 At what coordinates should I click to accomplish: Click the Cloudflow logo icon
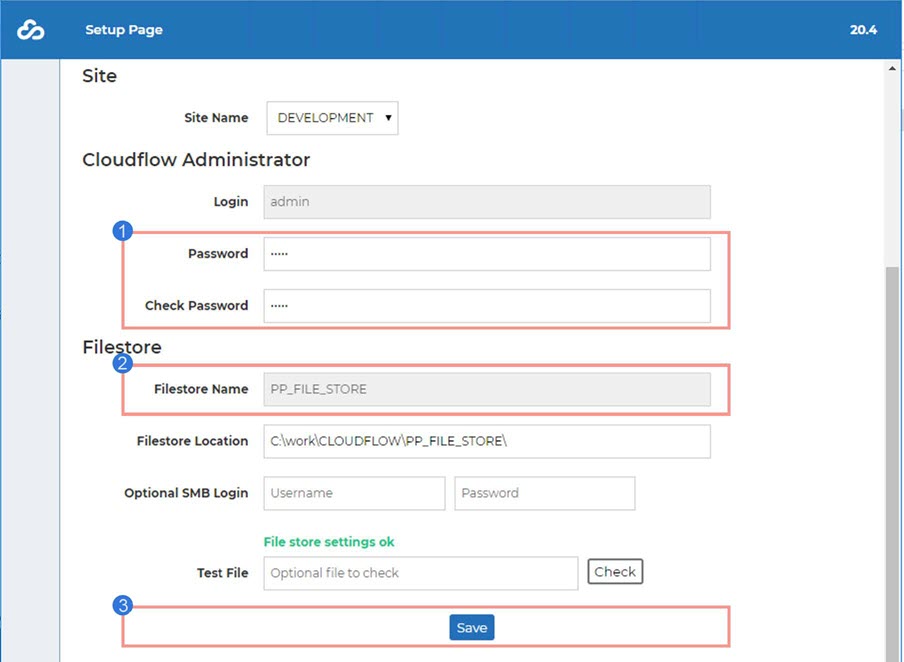31,30
